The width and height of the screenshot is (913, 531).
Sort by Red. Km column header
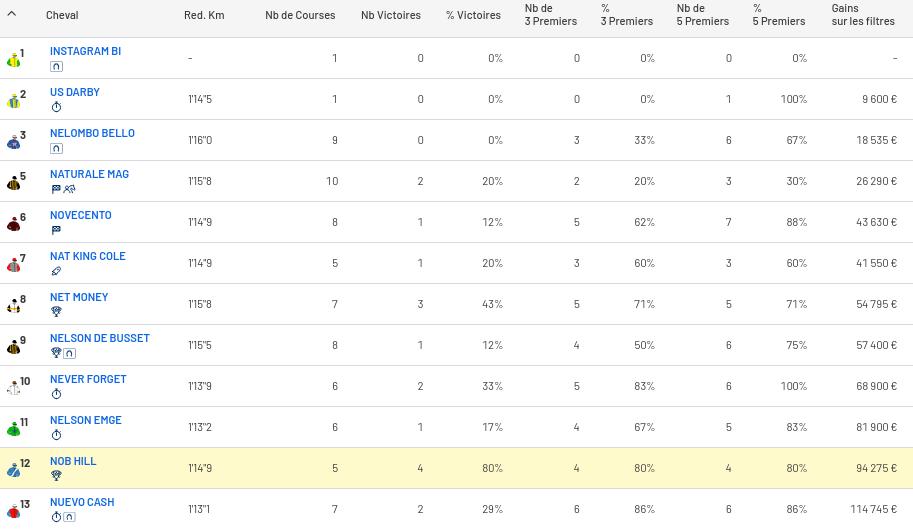click(204, 15)
